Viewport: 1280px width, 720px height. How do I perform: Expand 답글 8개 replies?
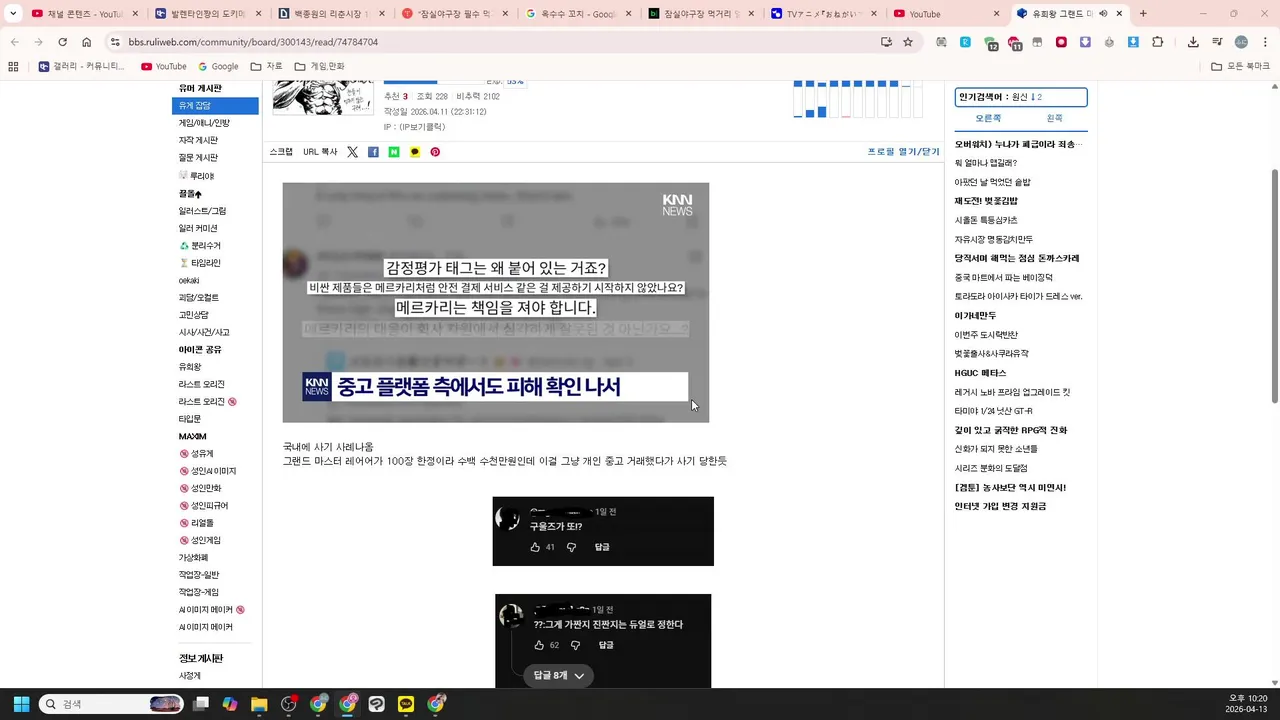pyautogui.click(x=559, y=676)
